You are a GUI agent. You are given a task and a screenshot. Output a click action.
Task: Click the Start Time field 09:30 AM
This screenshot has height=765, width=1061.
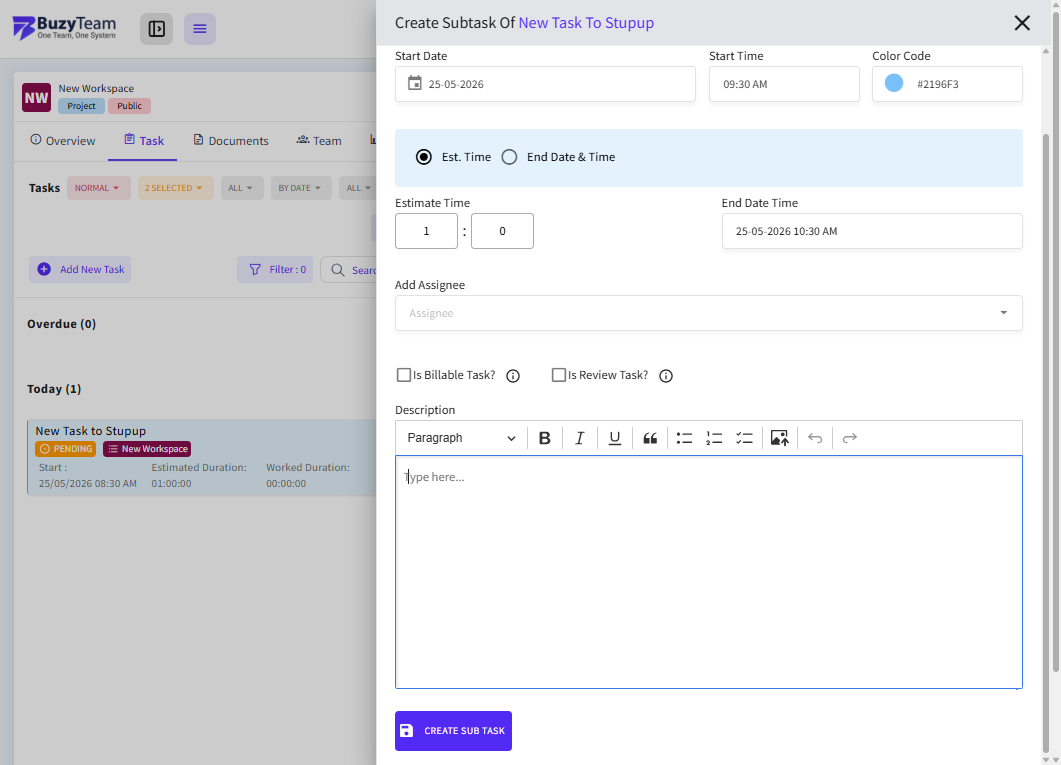coord(784,84)
